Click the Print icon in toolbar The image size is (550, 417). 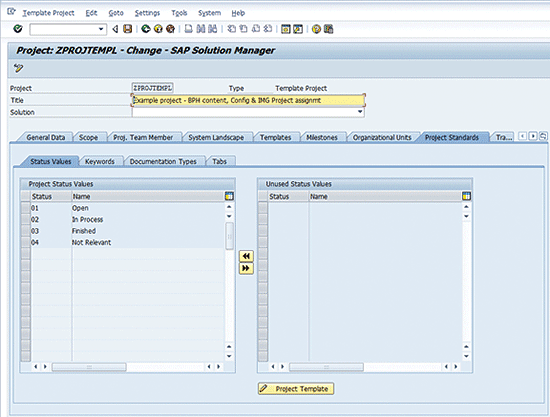click(189, 29)
